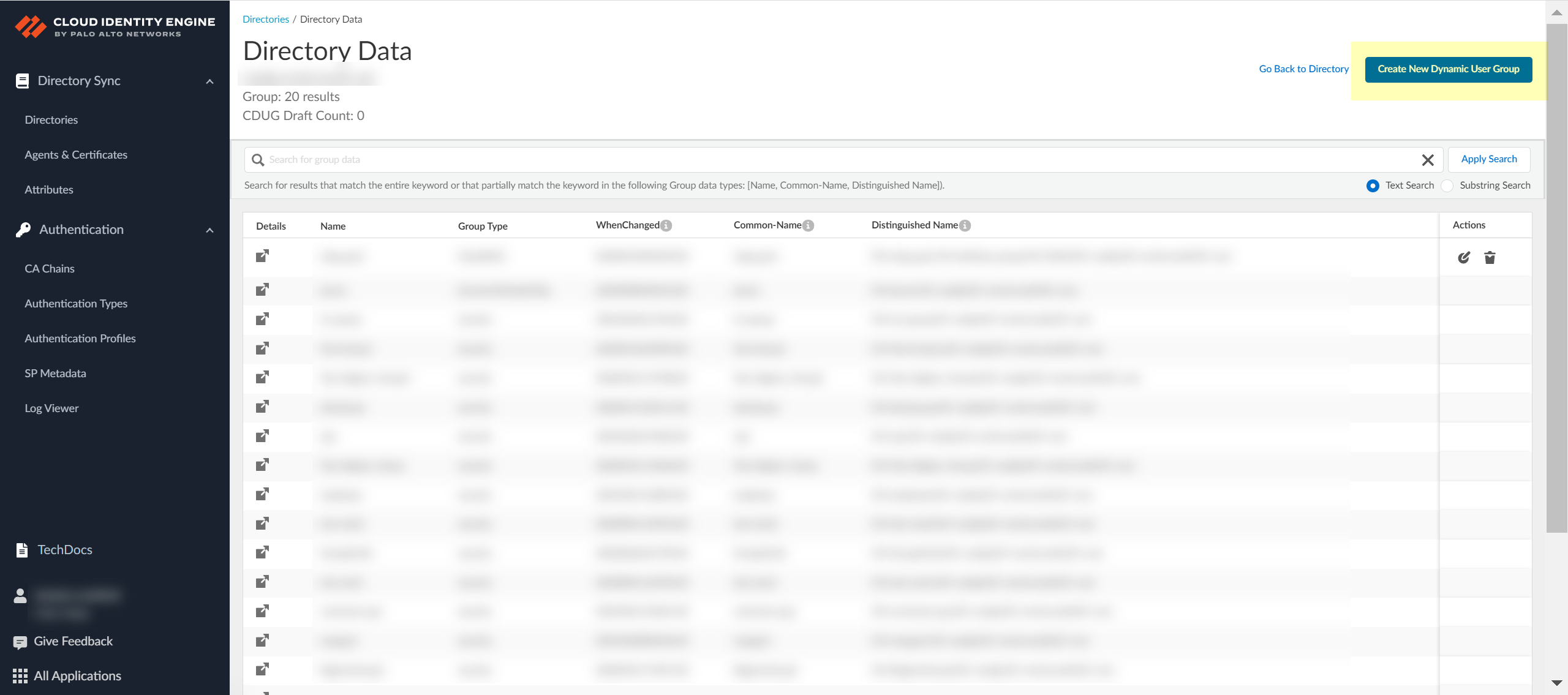Click the WhenChanged info icon
The width and height of the screenshot is (1568, 695).
[x=666, y=225]
